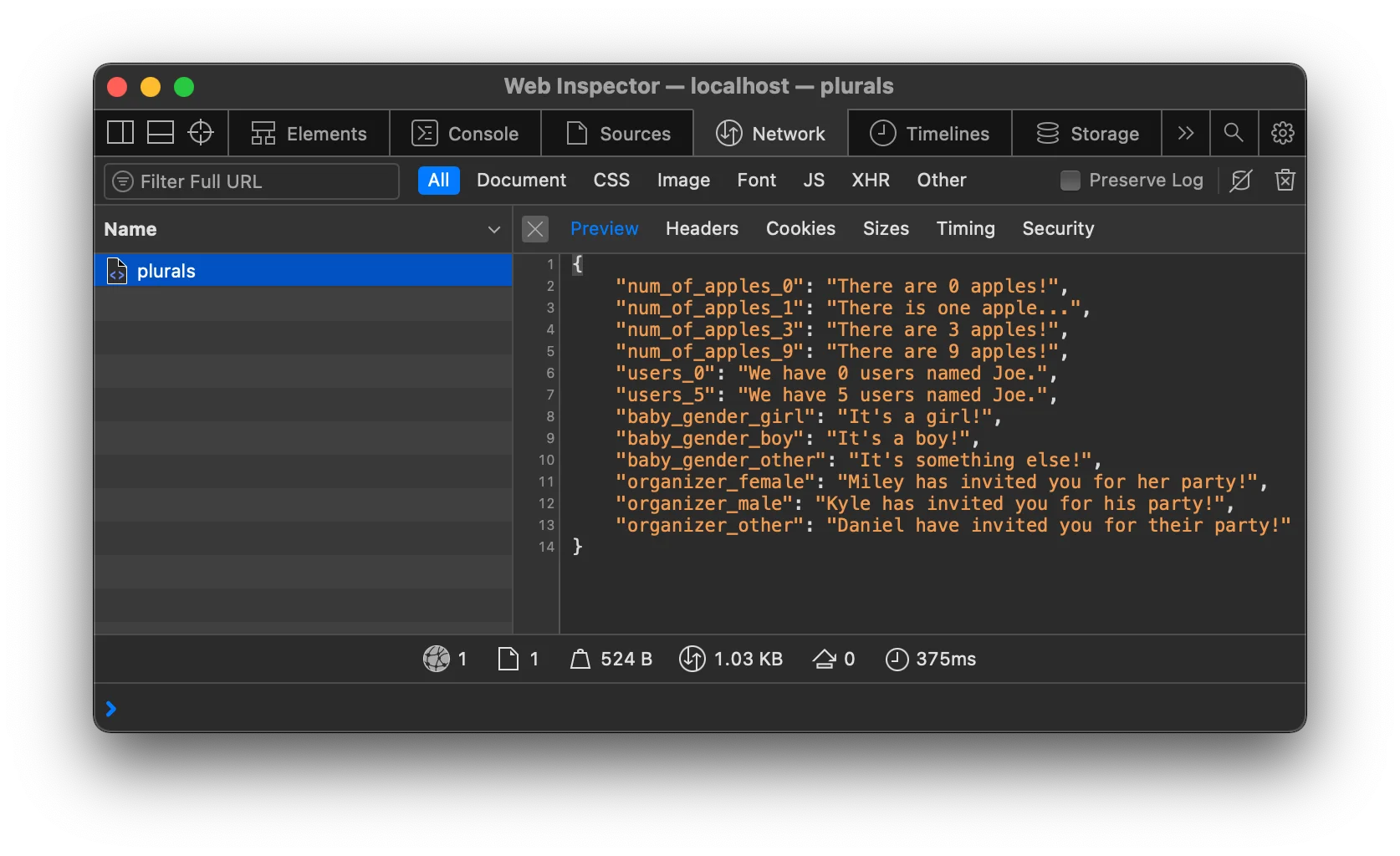Select the All filter toggle
The image size is (1400, 856).
(438, 181)
